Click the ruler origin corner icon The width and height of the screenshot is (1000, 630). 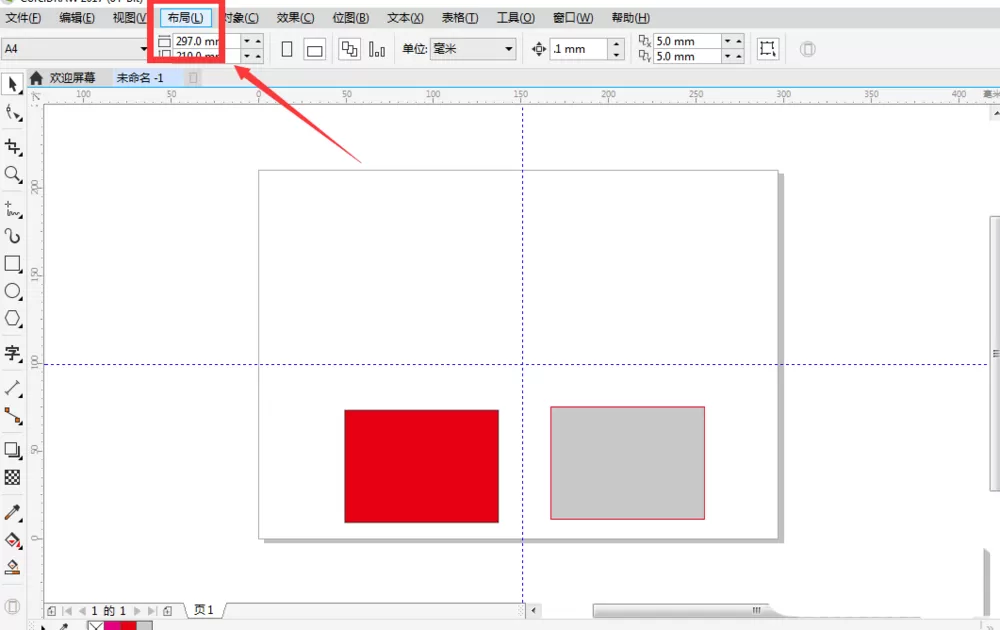[36, 96]
